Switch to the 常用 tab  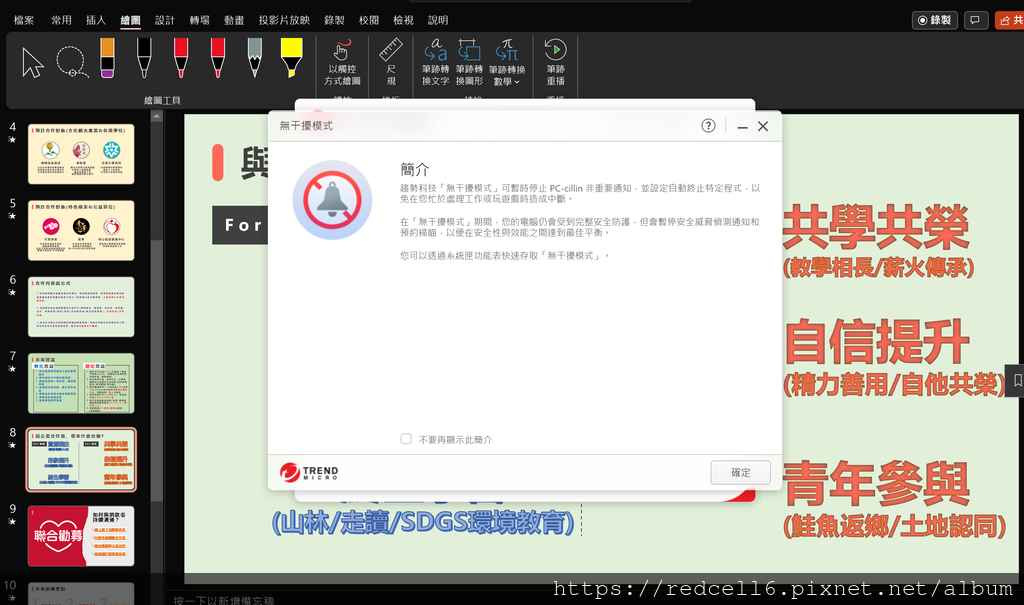(61, 20)
